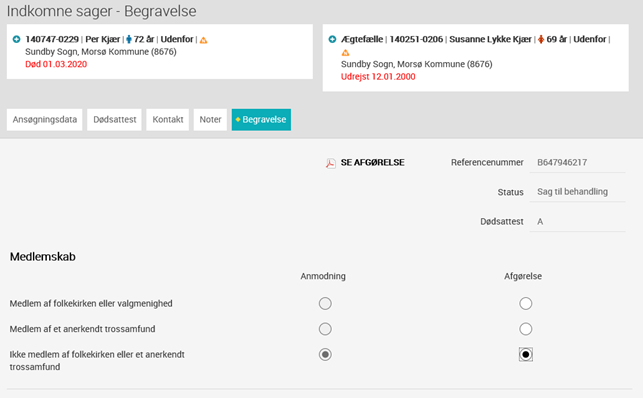Click Referencenummer field B647946217
This screenshot has width=643, height=398.
point(577,163)
